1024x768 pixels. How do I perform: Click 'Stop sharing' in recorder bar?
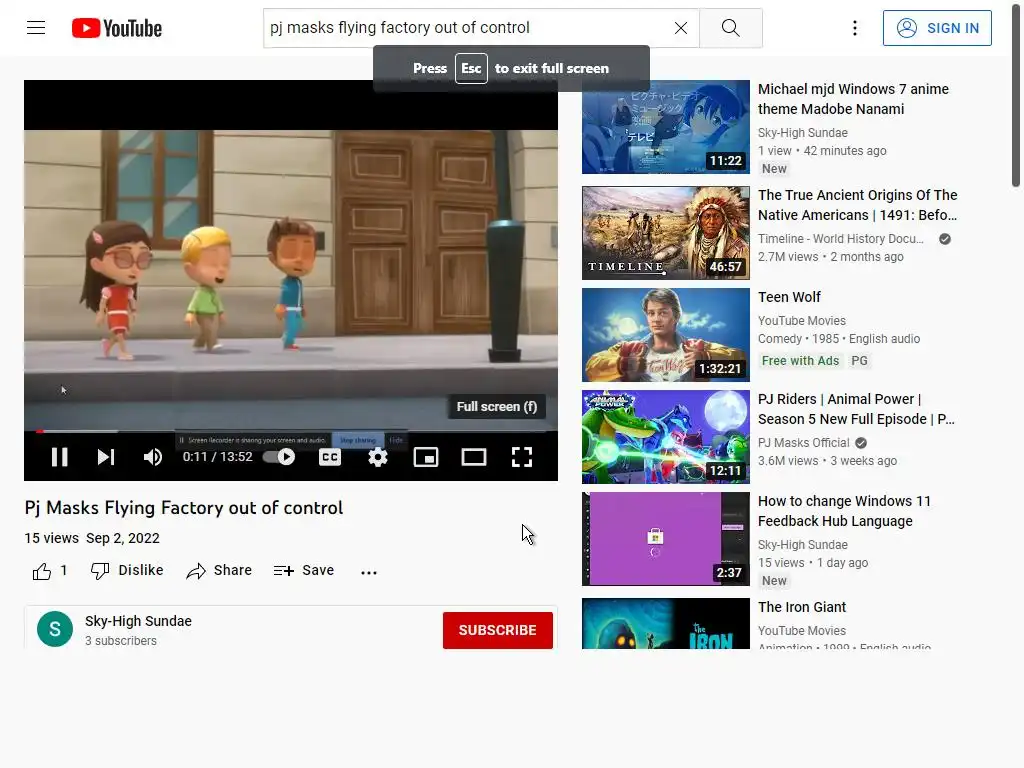[357, 440]
